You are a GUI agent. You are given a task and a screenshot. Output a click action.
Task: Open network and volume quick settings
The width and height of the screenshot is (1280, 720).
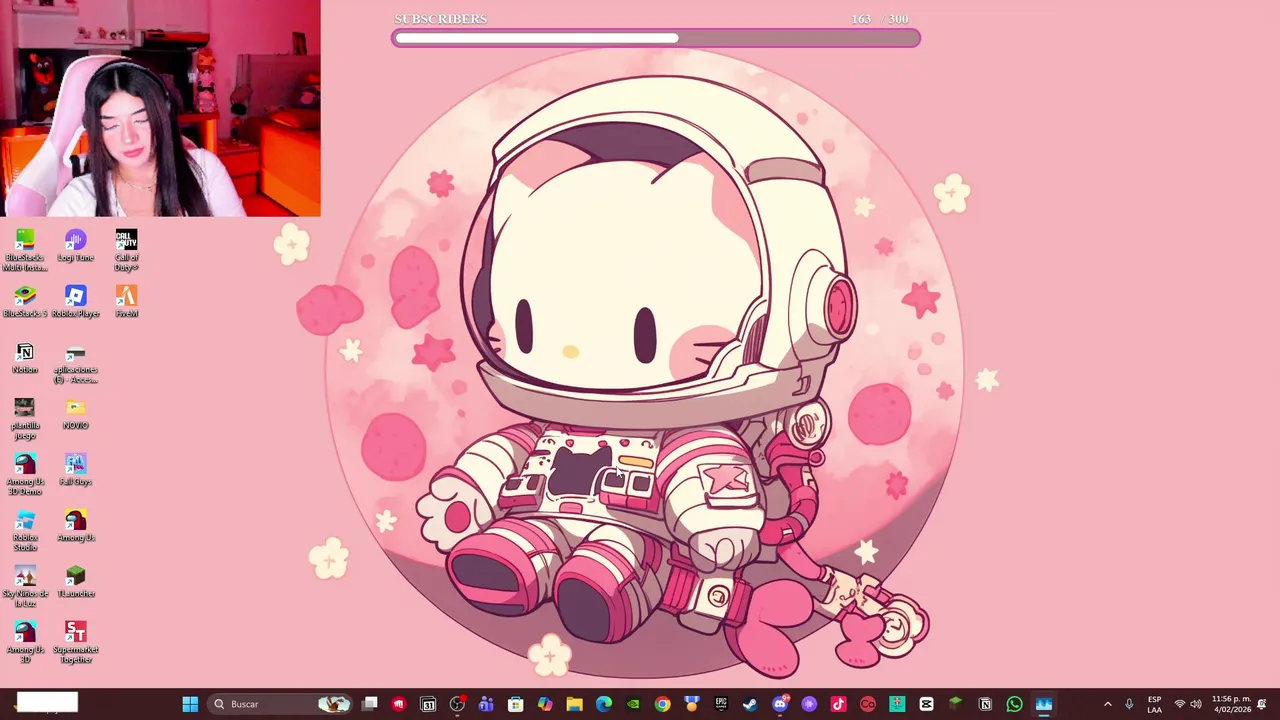click(1187, 704)
